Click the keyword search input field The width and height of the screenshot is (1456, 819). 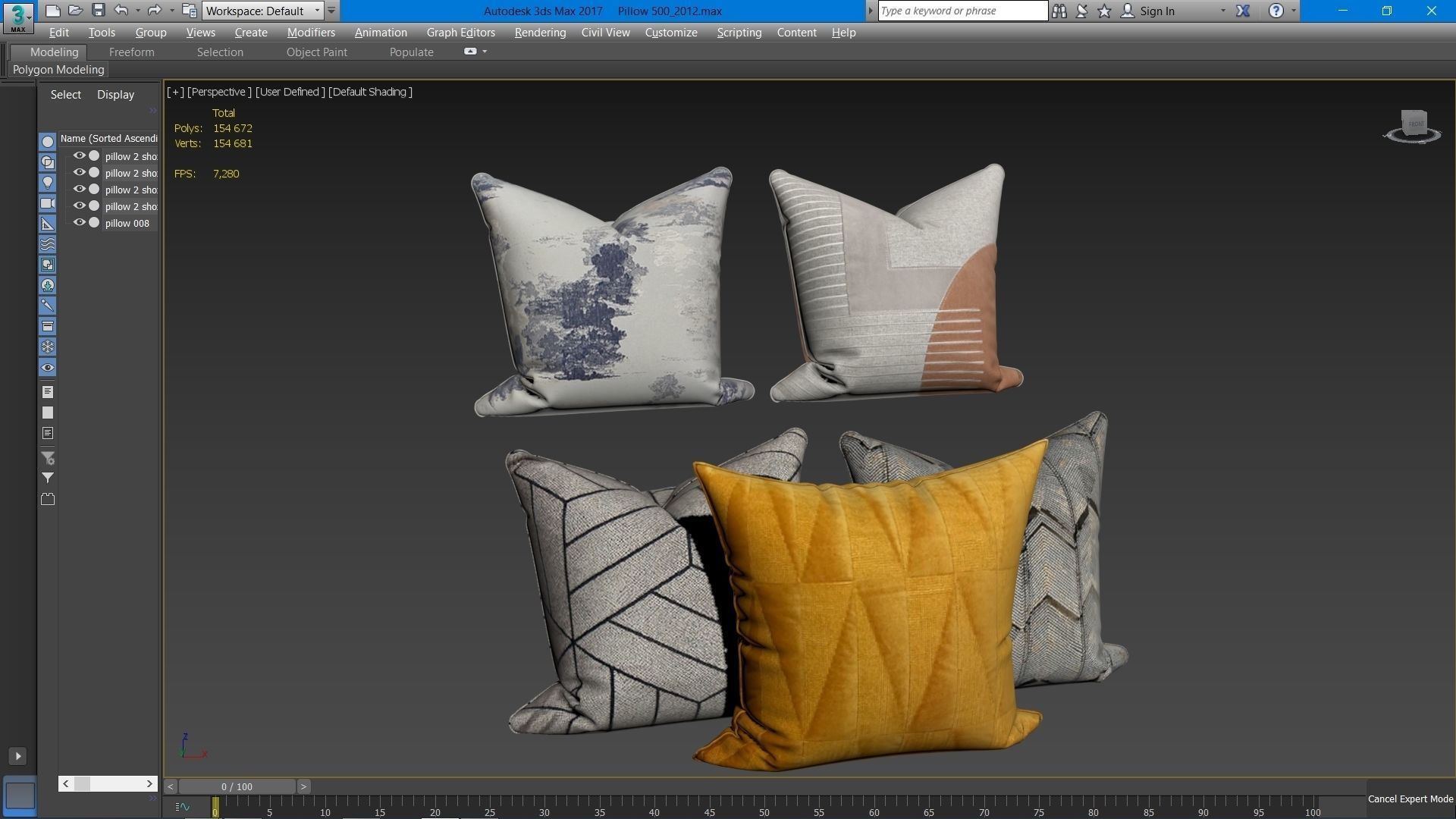pos(962,11)
